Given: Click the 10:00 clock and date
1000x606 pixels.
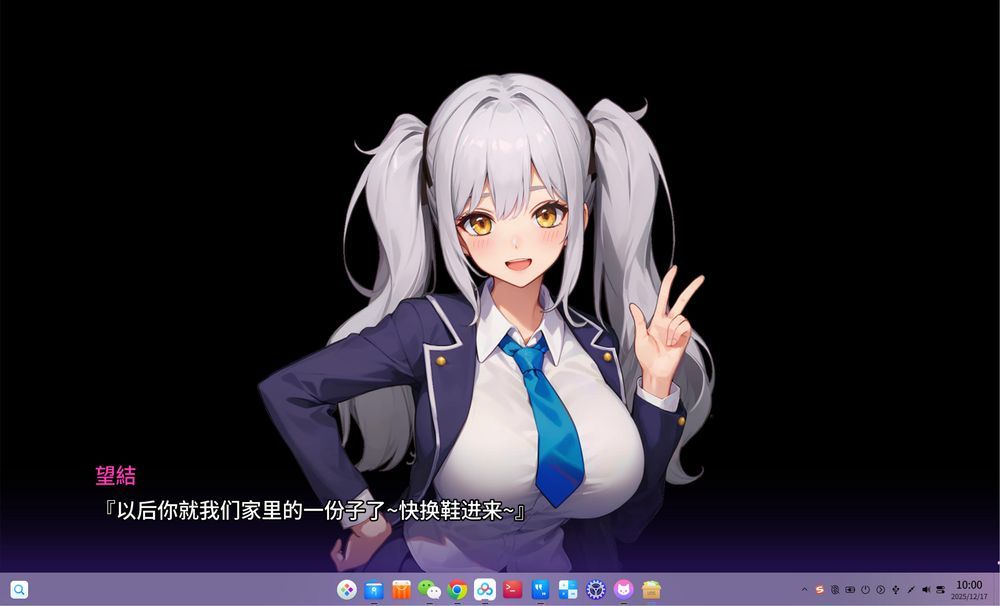Looking at the screenshot, I should pos(969,590).
